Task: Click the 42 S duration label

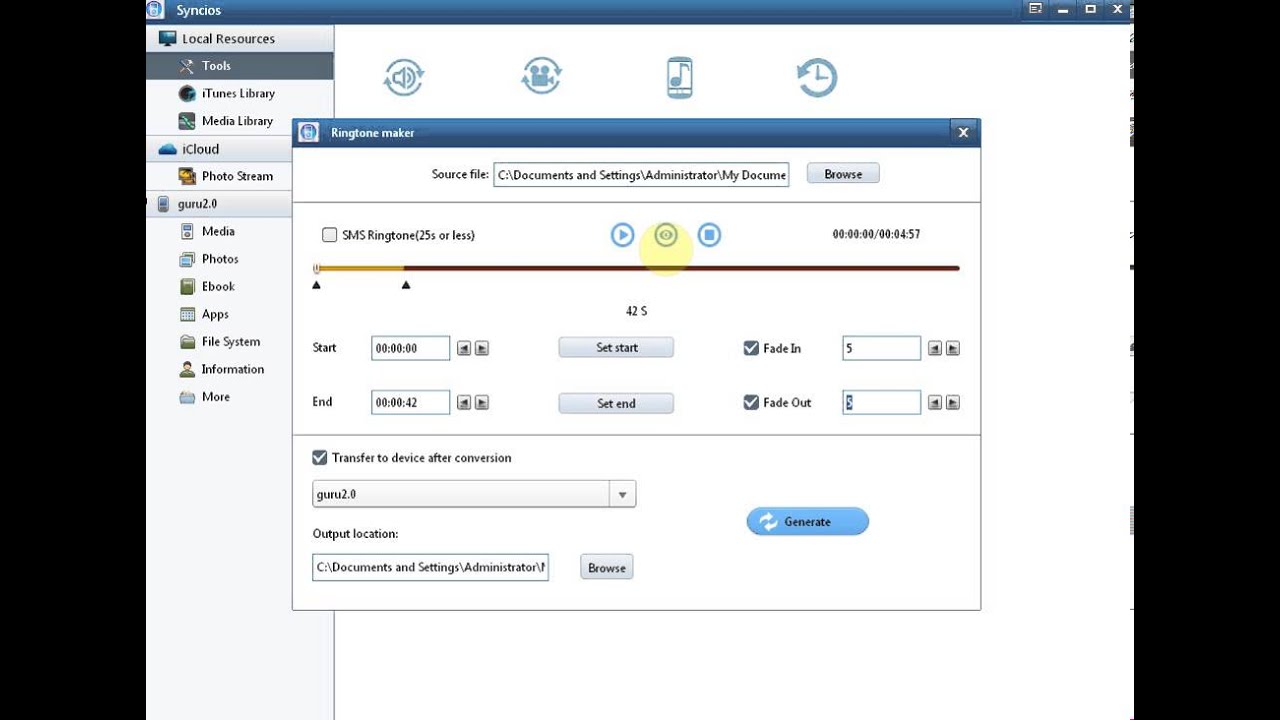Action: pyautogui.click(x=636, y=311)
